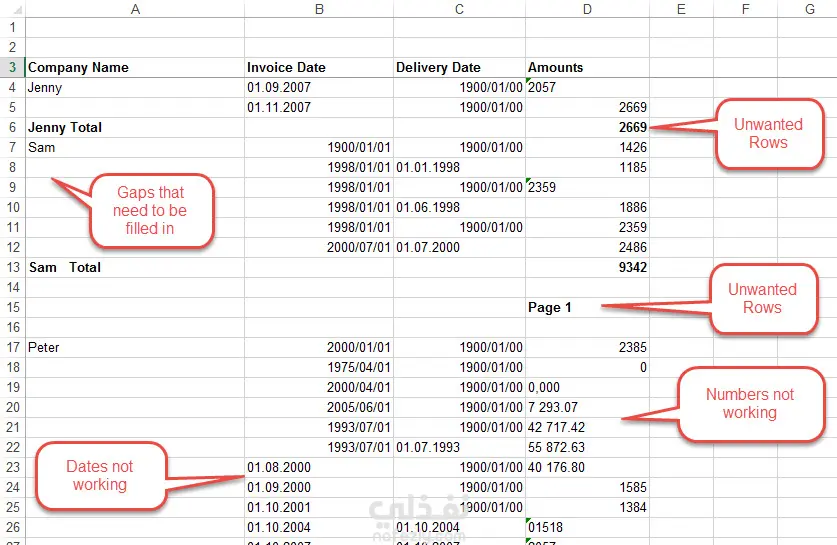Screen dimensions: 837x545
Task: Select the 'Dates not working' callout
Action: coord(101,476)
